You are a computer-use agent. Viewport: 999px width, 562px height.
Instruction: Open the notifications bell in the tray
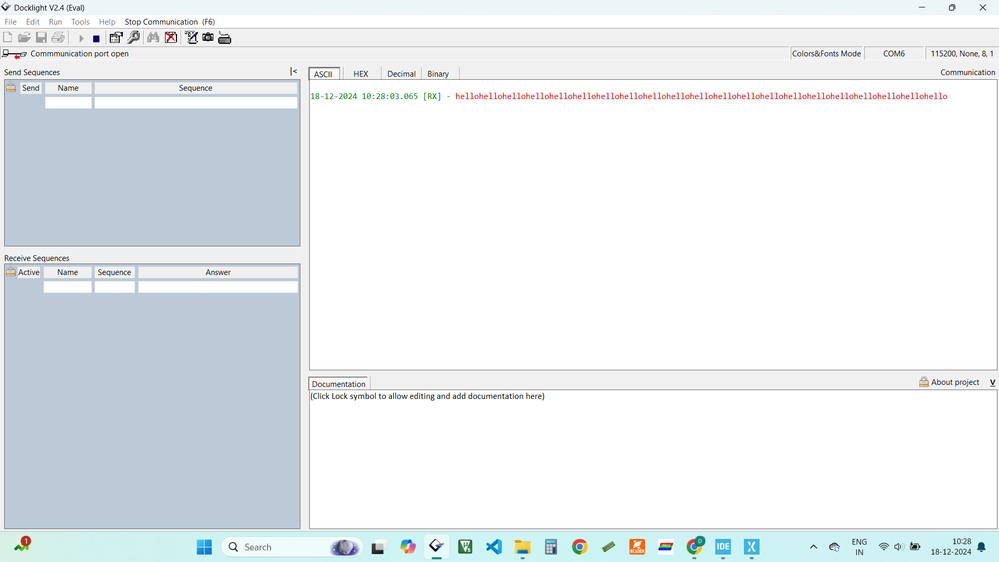982,547
